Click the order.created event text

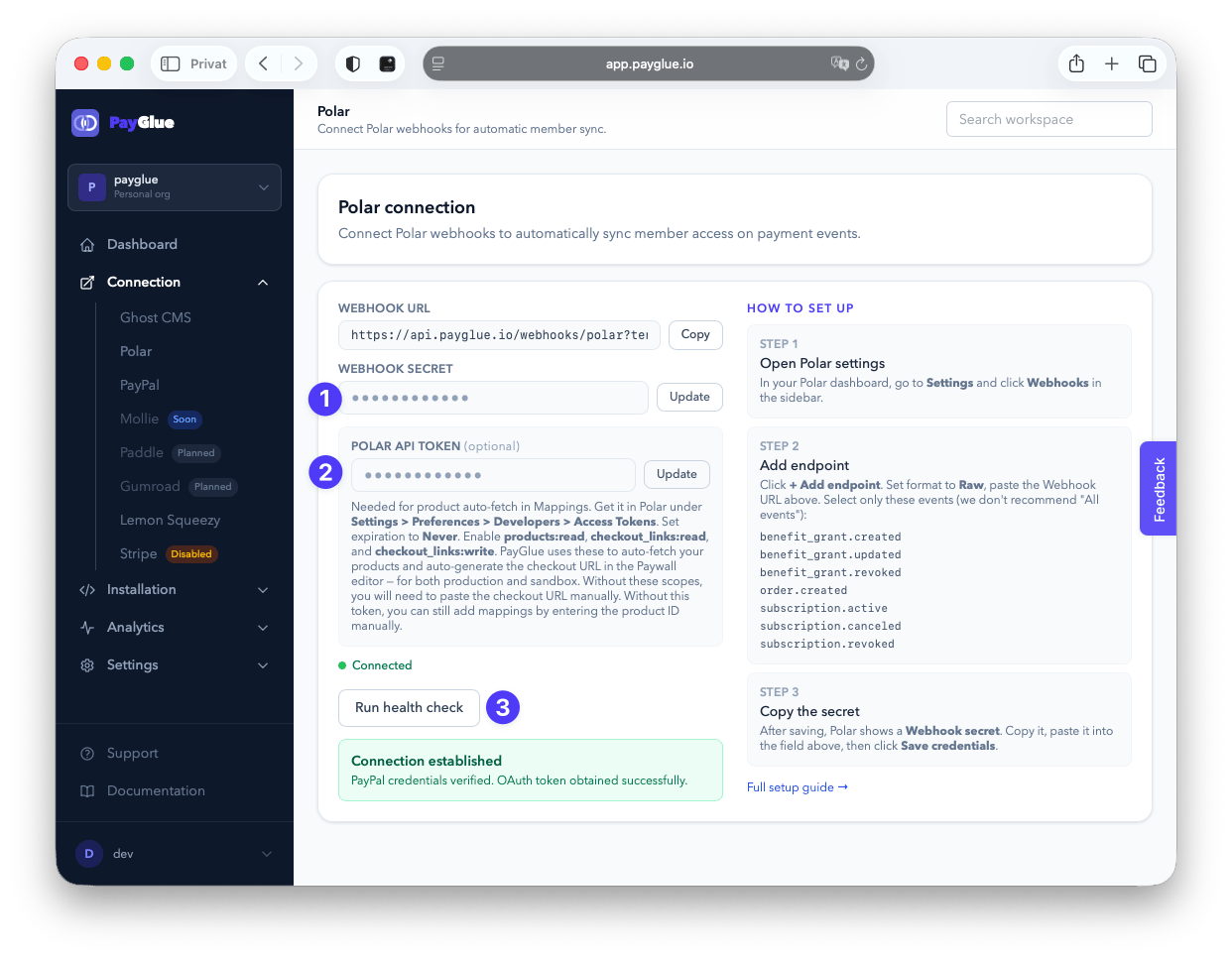point(803,591)
